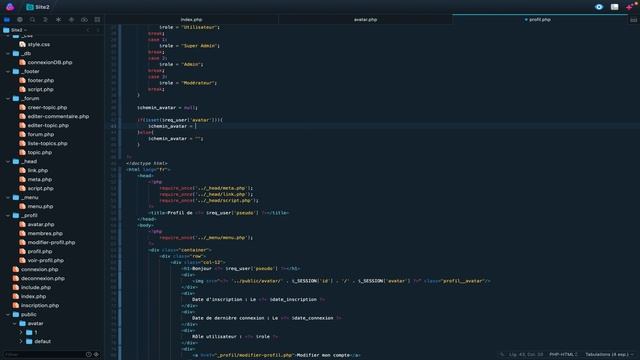640x360 pixels.
Task: Select topic.php in file tree
Action: (x=40, y=152)
